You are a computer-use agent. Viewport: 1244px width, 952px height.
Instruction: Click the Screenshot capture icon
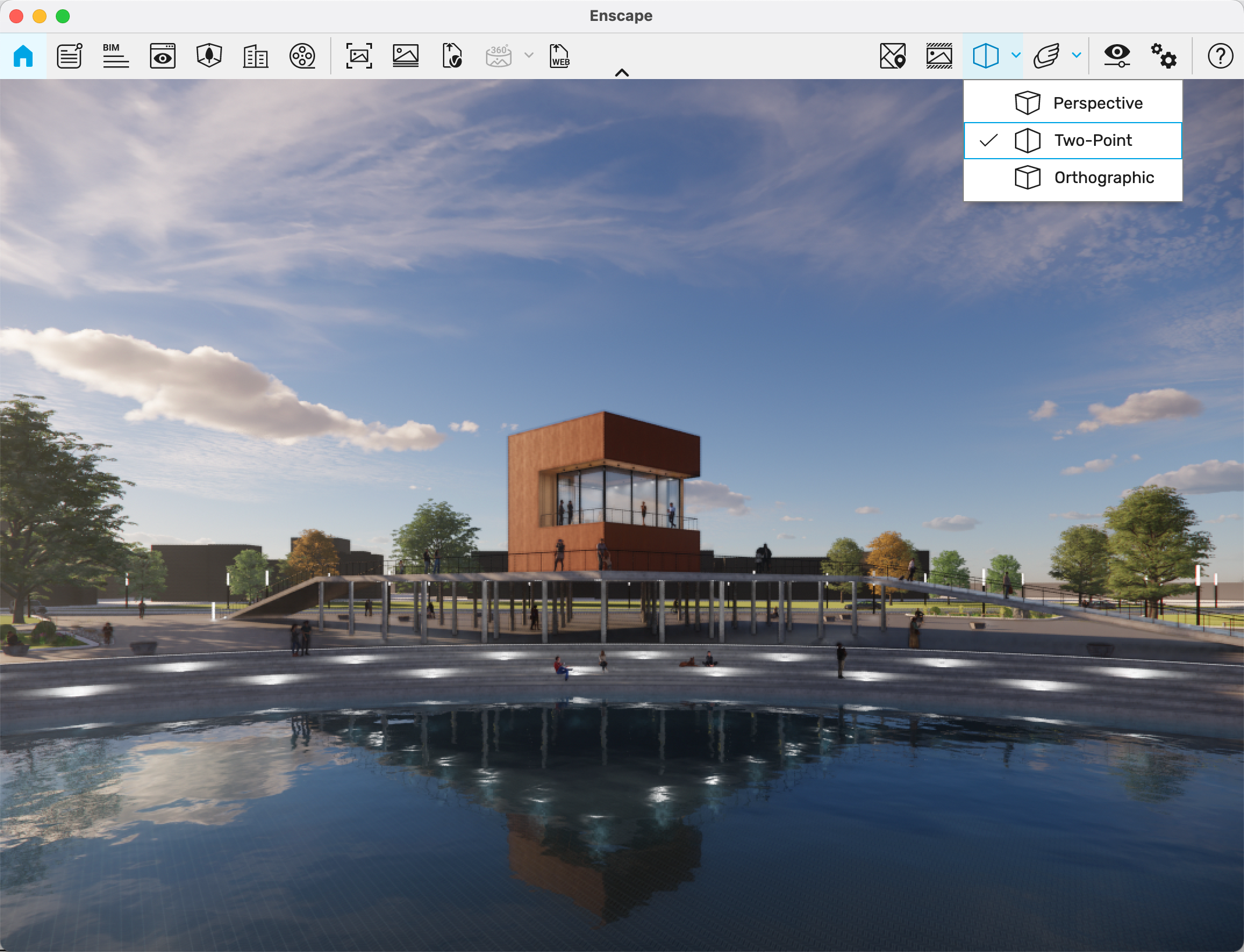(359, 56)
